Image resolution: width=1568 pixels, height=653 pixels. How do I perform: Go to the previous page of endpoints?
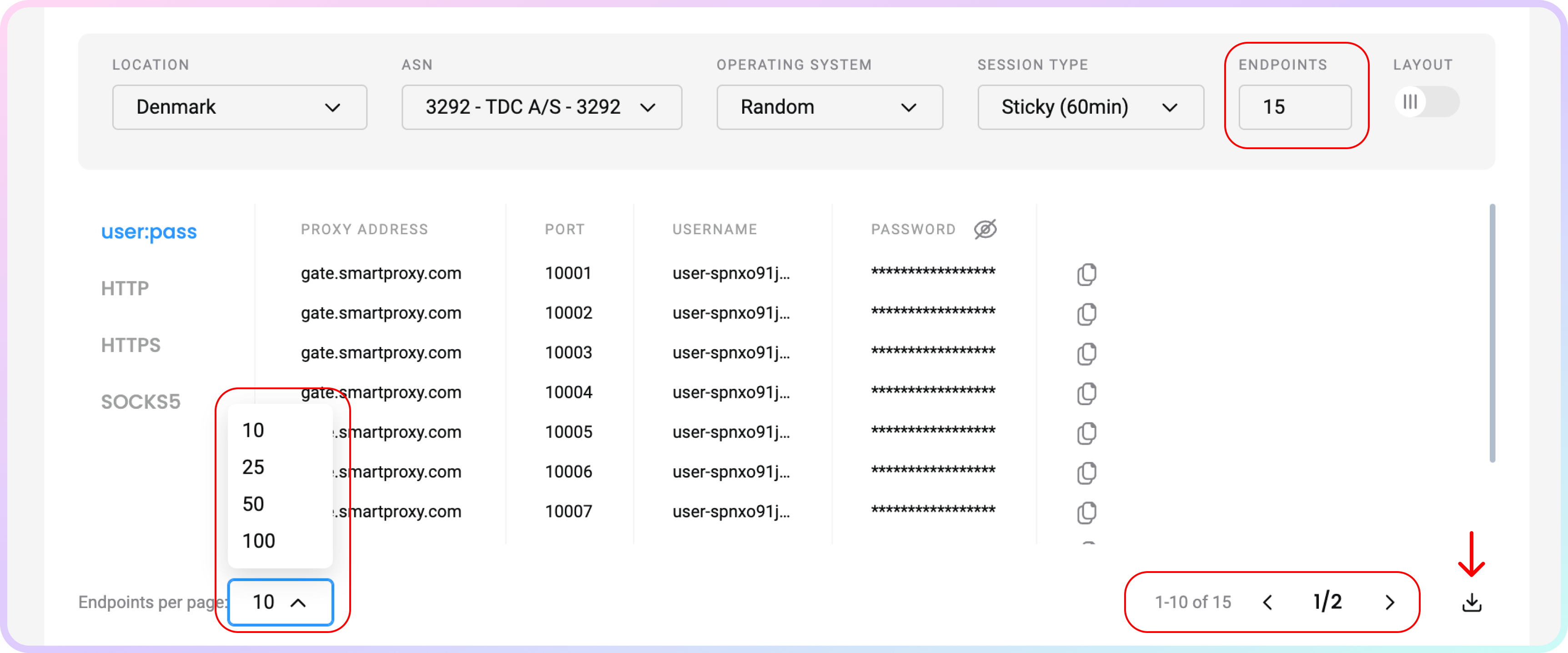(x=1268, y=602)
